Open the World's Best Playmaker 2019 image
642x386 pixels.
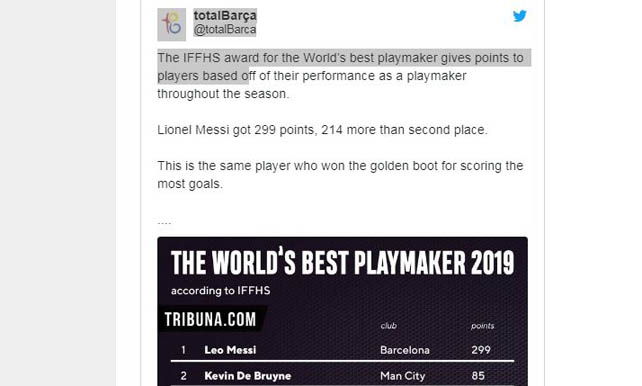(342, 311)
